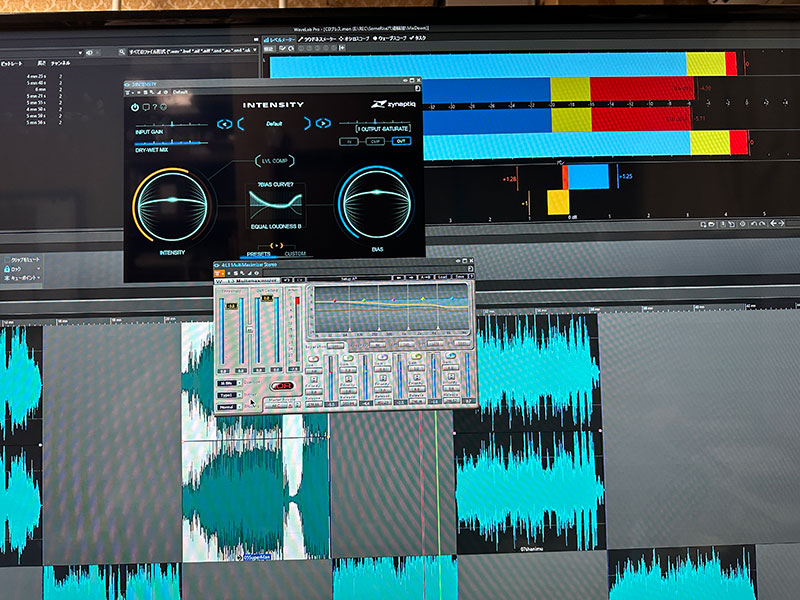Open Intensity help question mark icon
Screen dimensions: 800x600
coord(155,107)
